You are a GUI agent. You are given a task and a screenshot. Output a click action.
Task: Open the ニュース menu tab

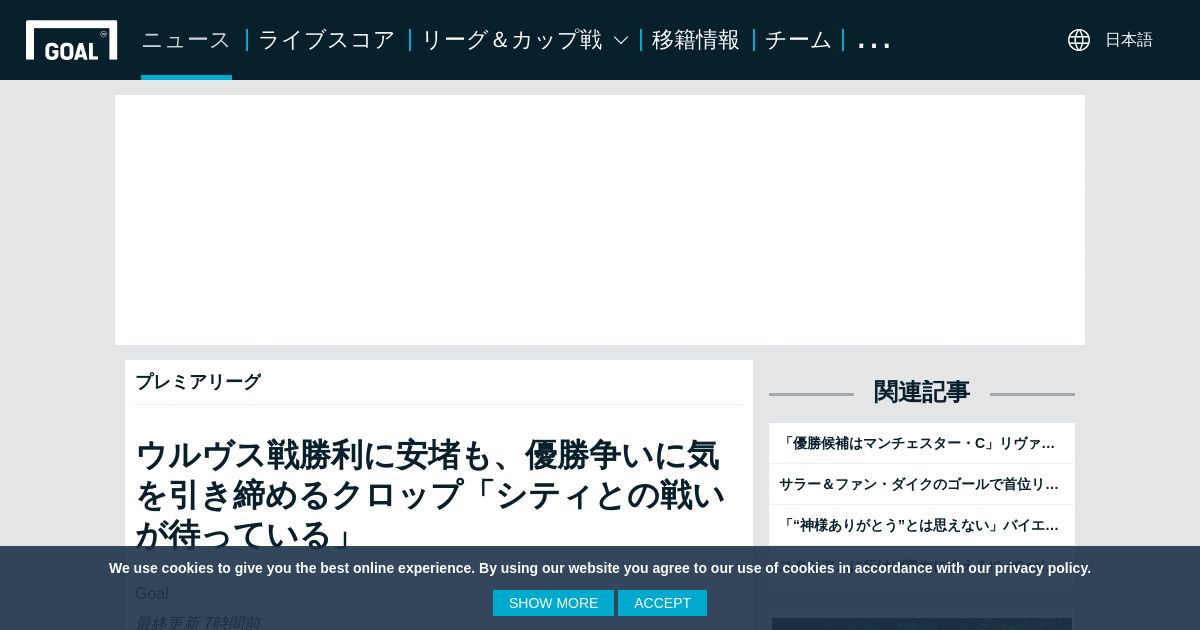186,40
